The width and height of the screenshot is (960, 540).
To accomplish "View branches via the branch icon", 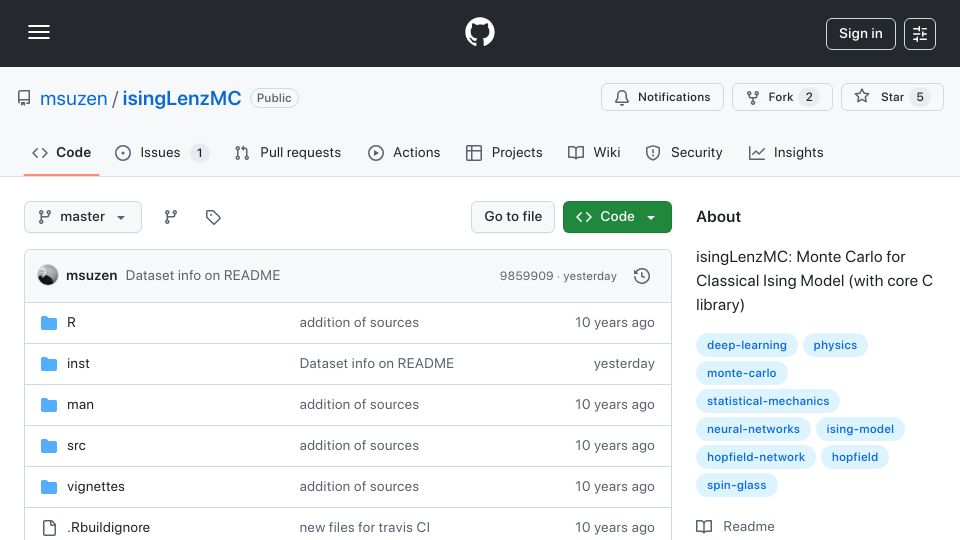I will [x=171, y=217].
